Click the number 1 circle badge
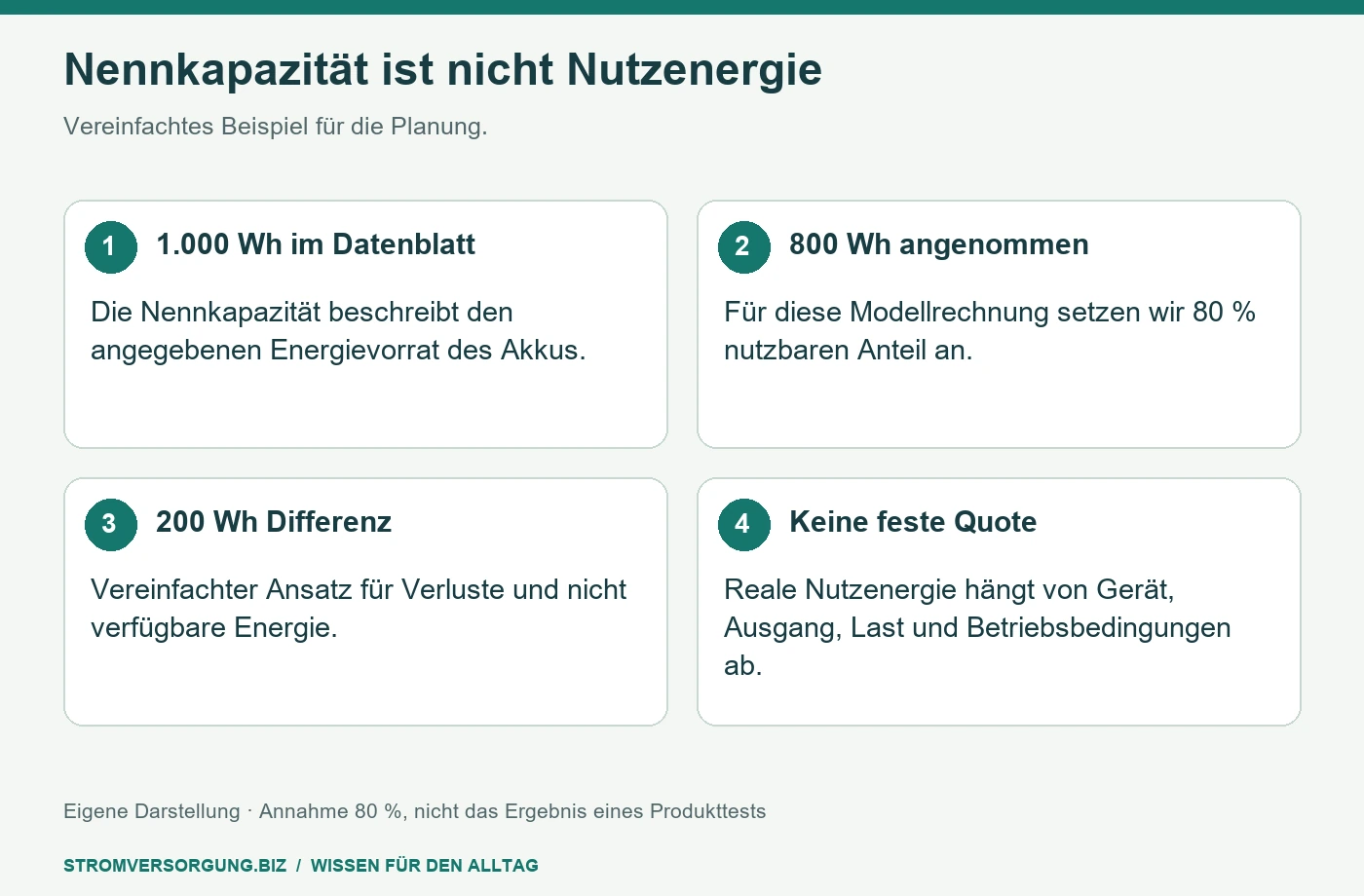This screenshot has height=896, width=1364. coord(110,246)
